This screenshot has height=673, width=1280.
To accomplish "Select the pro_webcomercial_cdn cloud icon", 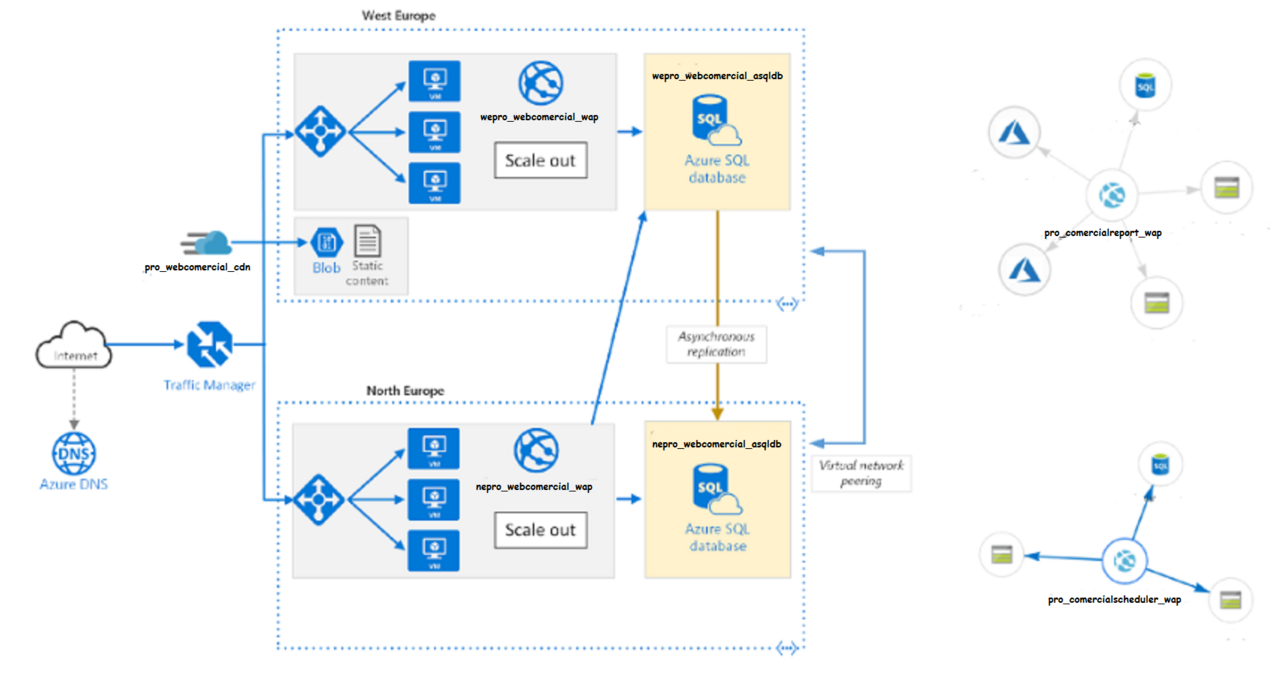I will coord(207,243).
